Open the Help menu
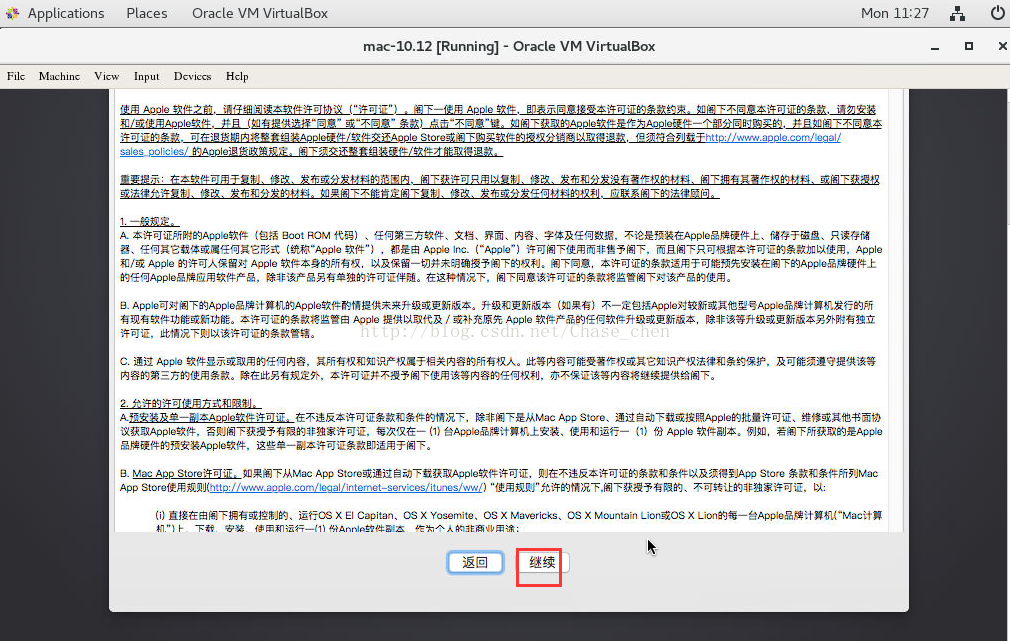The width and height of the screenshot is (1010, 641). click(237, 76)
